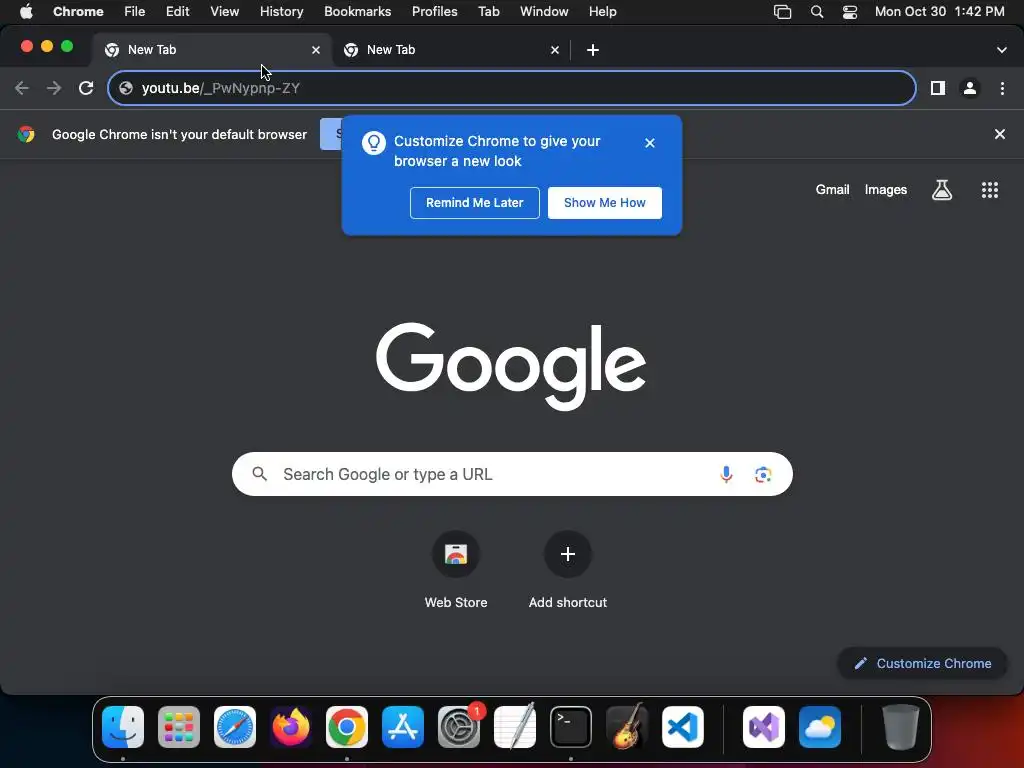Viewport: 1024px width, 768px height.
Task: Open a new tab with the plus button
Action: click(x=592, y=50)
